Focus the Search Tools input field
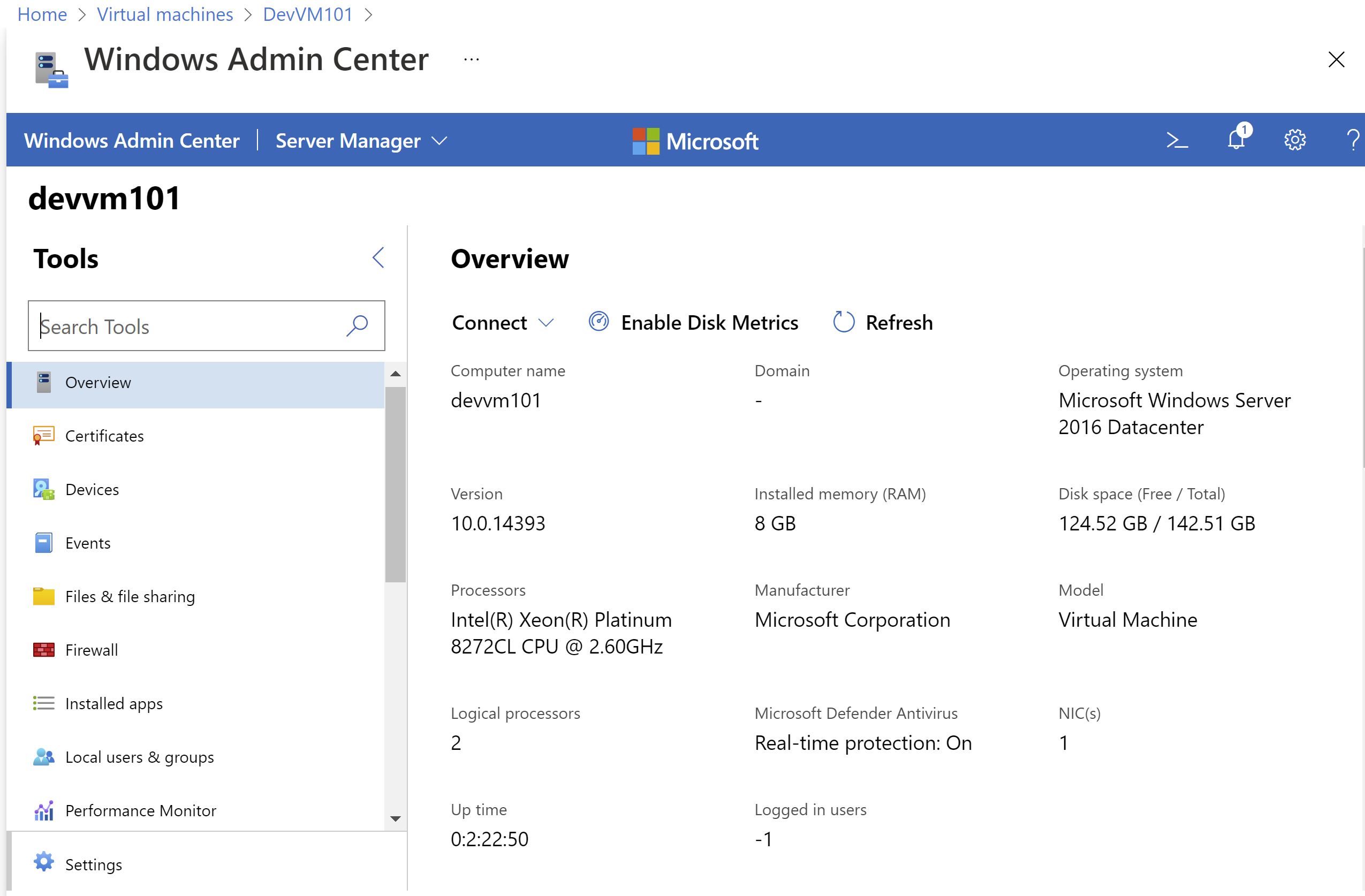Viewport: 1365px width, 896px height. click(206, 326)
